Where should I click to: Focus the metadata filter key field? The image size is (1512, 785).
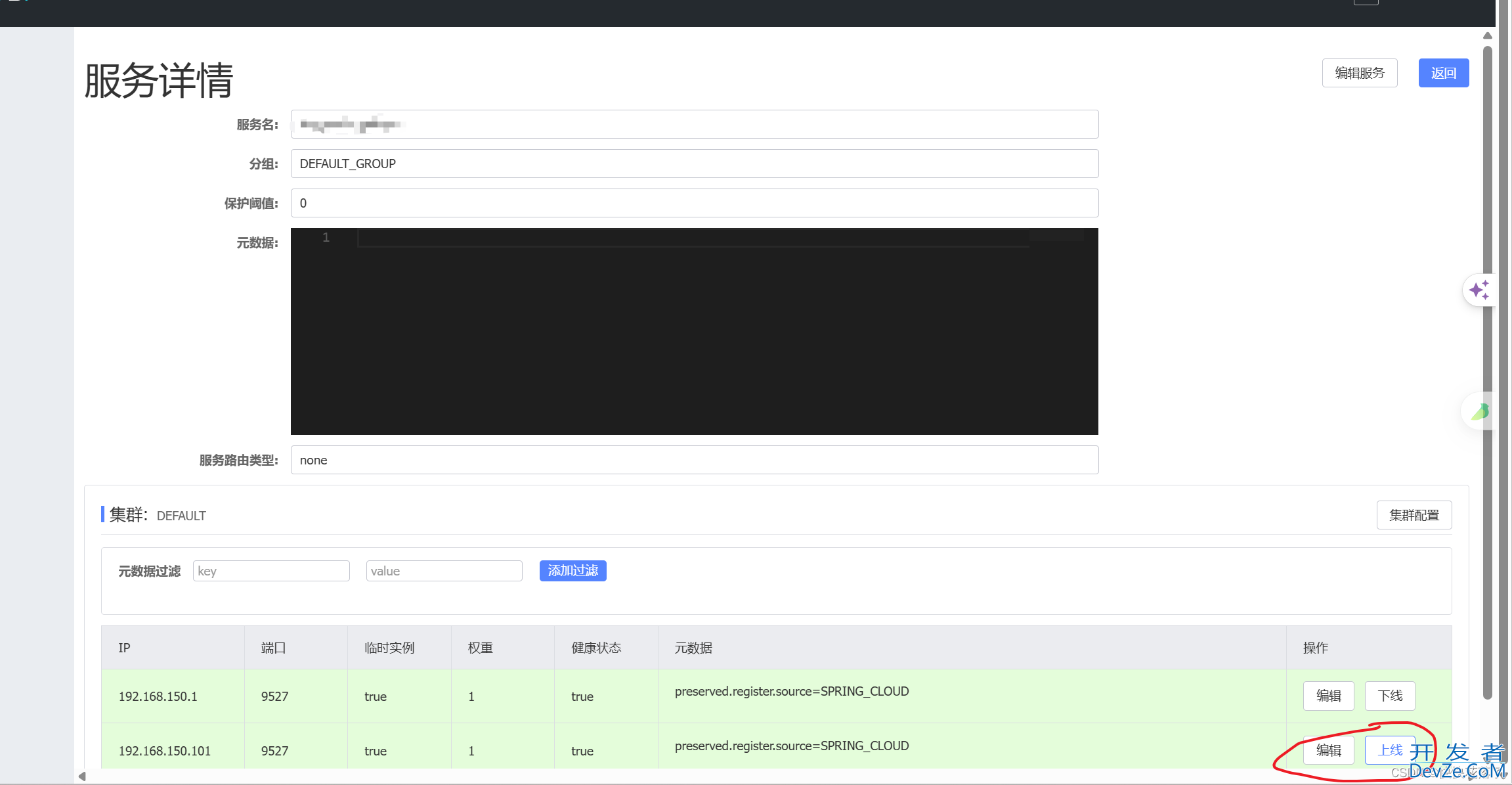point(271,571)
